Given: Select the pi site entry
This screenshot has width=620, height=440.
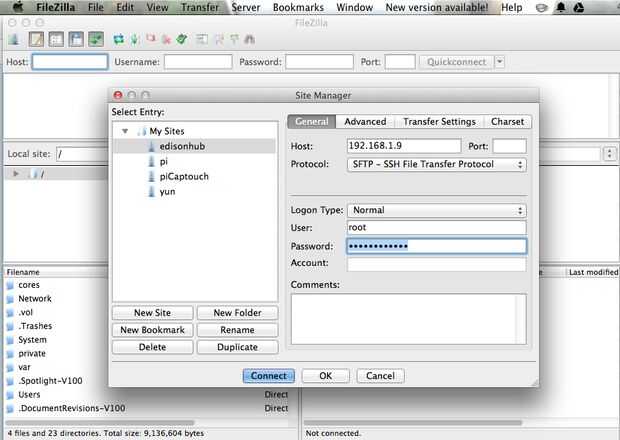Looking at the screenshot, I should point(195,161).
